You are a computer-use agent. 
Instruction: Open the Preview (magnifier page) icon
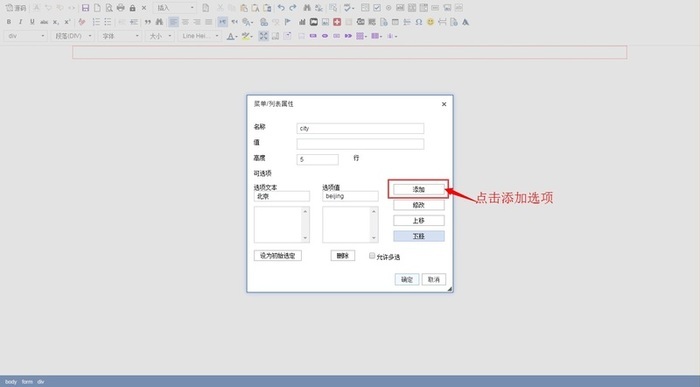(x=109, y=8)
